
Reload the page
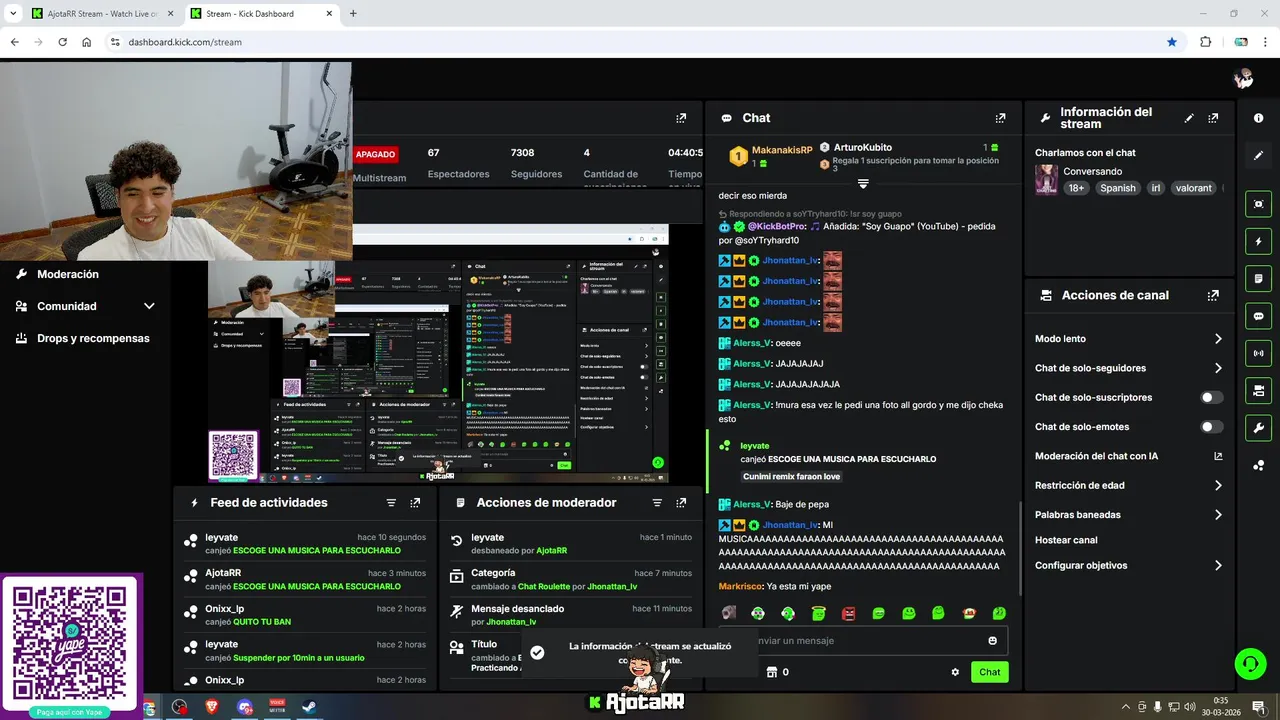(62, 42)
